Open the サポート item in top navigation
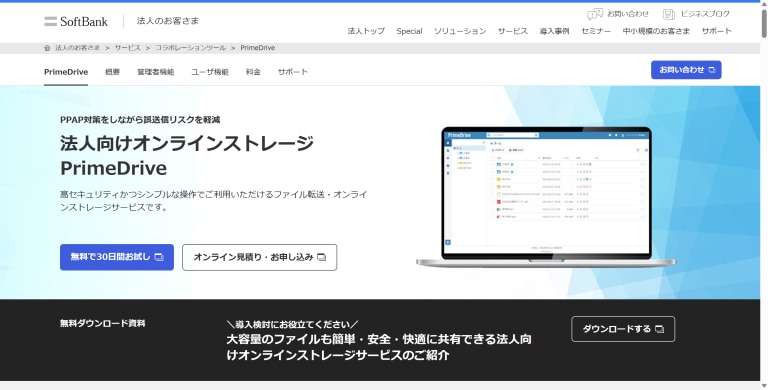The height and width of the screenshot is (390, 768). [717, 31]
